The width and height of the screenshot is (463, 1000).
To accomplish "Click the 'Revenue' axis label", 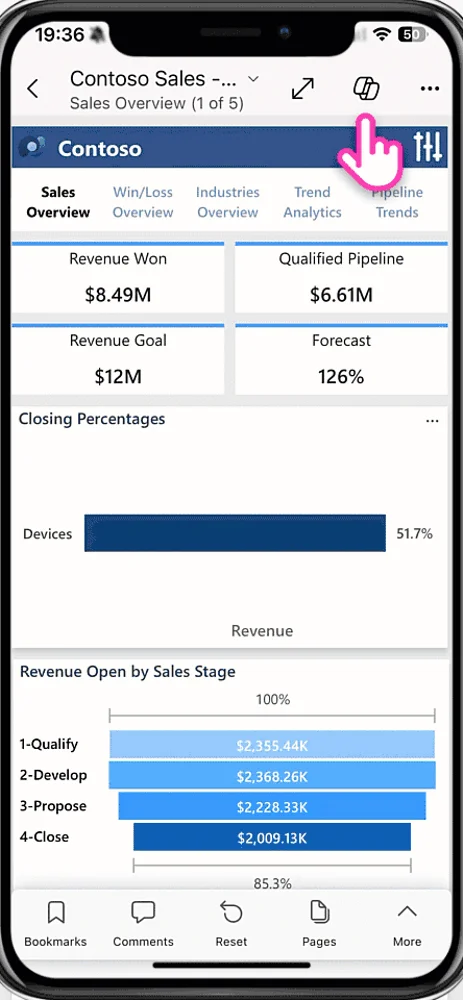I will pyautogui.click(x=262, y=631).
